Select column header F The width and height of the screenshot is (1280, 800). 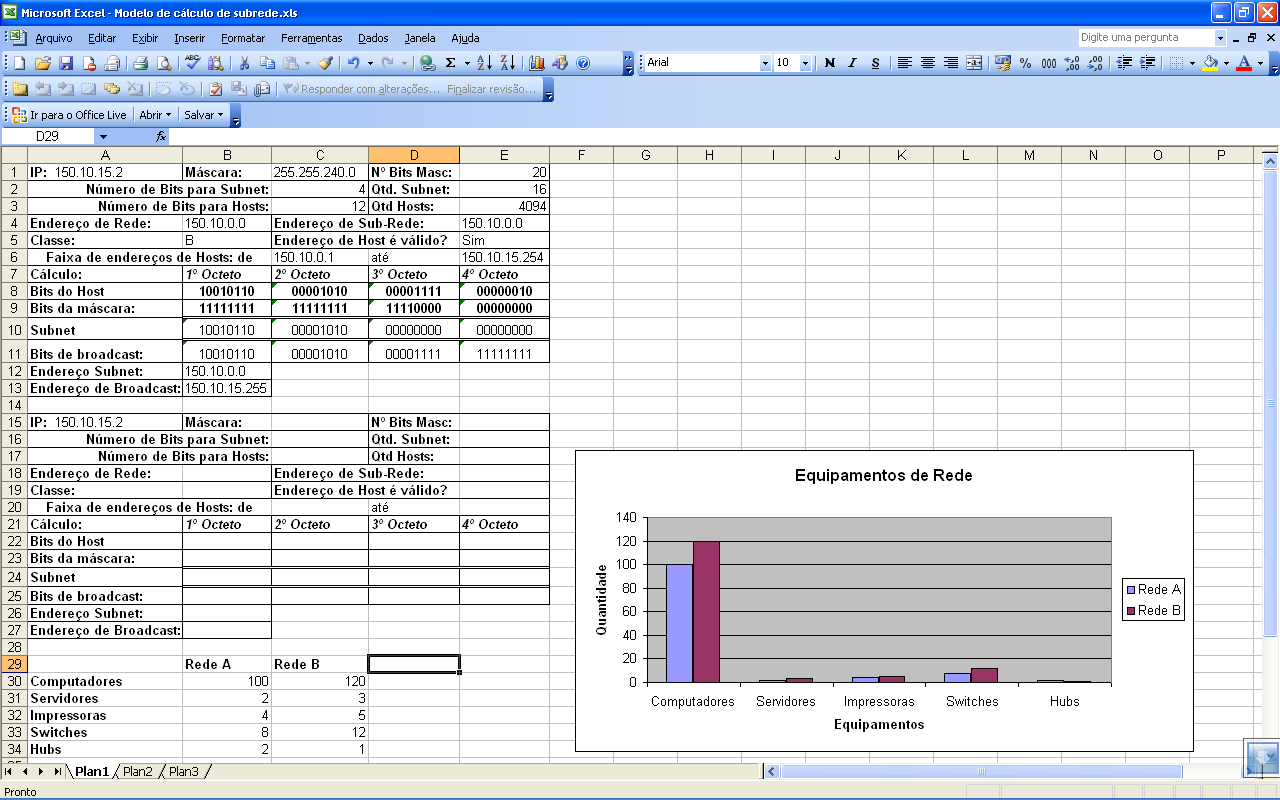pyautogui.click(x=581, y=155)
